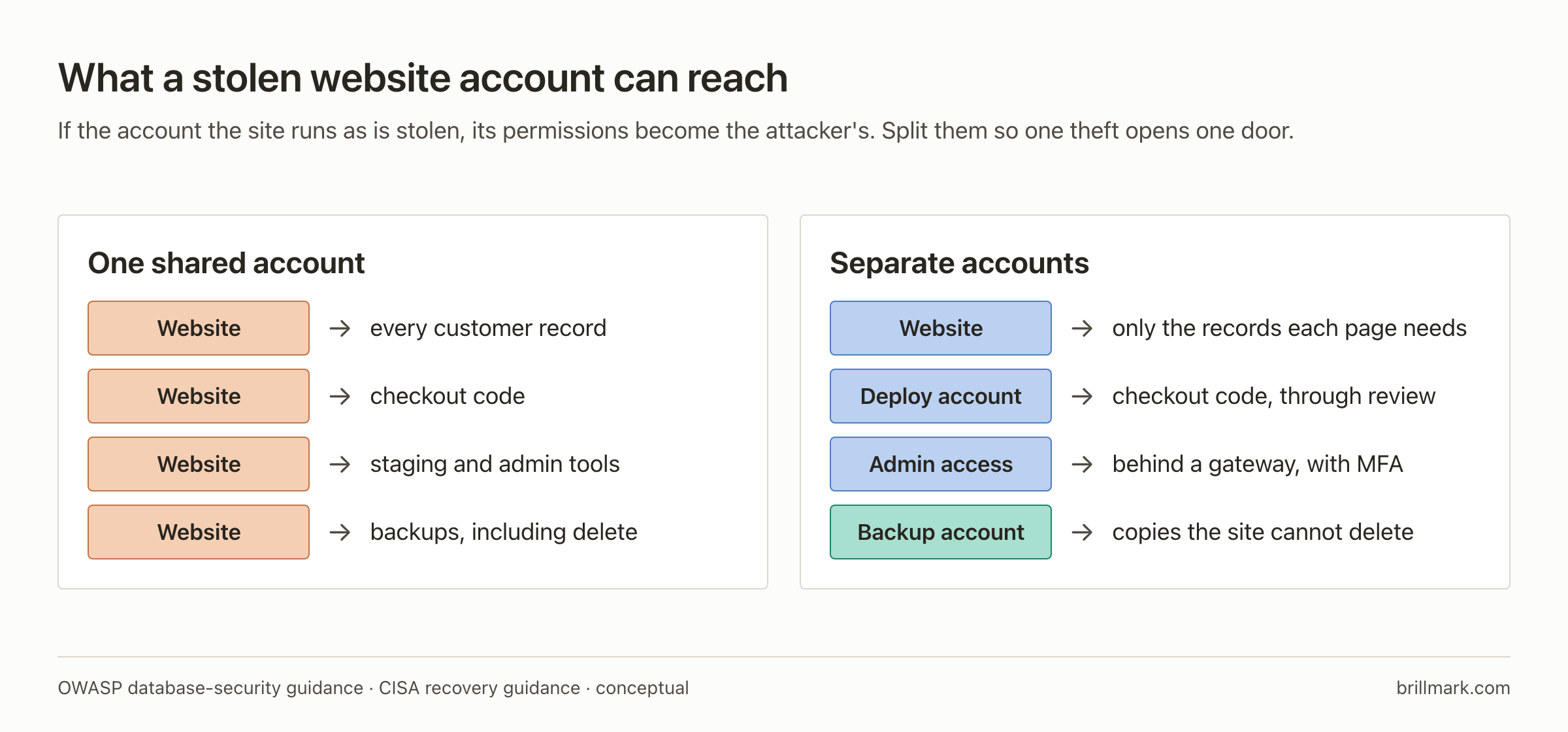Screen dimensions: 1568x732
Task: Click the text 'only the records each page needs'
Action: (x=1290, y=328)
